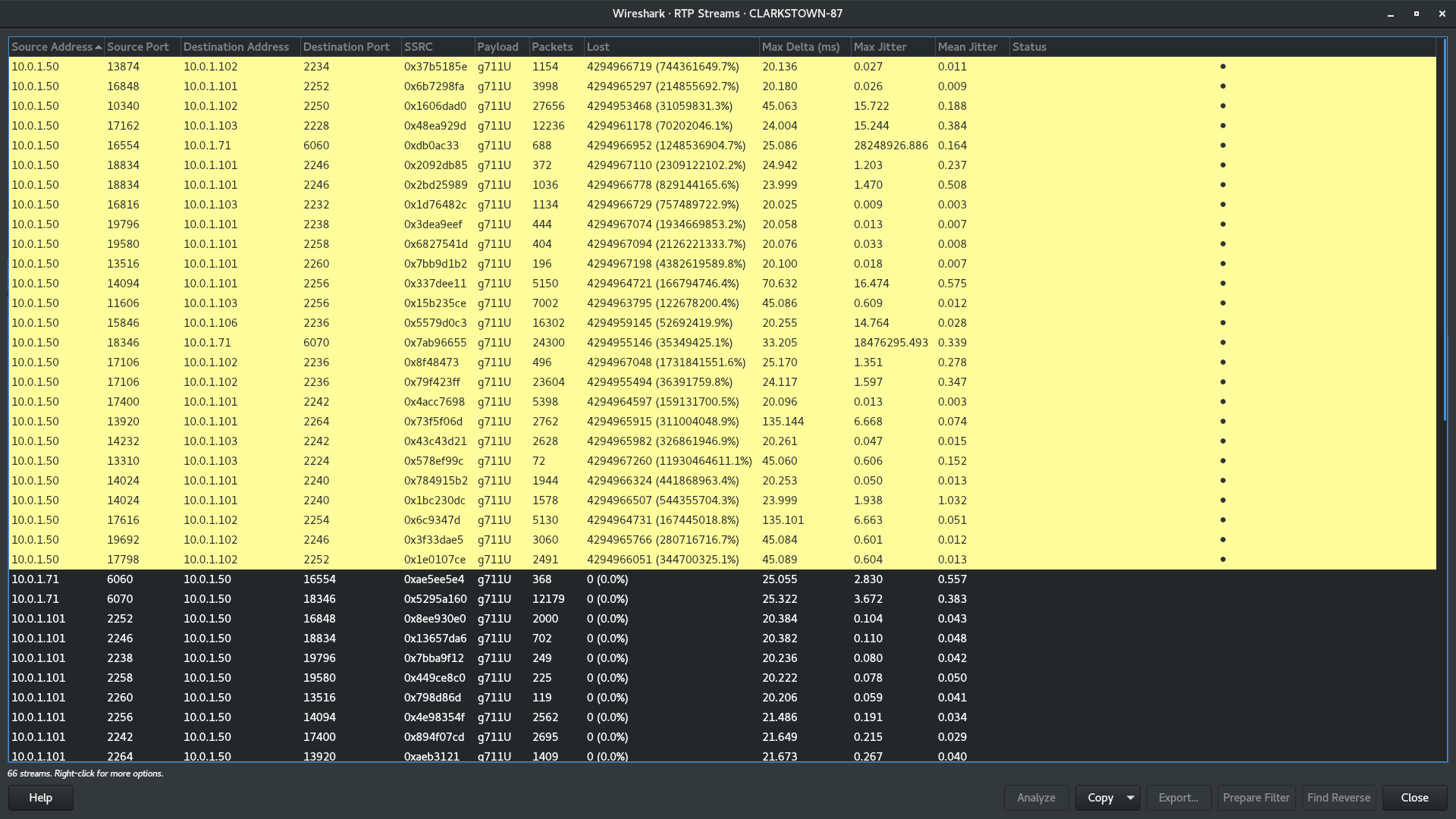Viewport: 1456px width, 819px height.
Task: Expand the Copy dropdown arrow
Action: [x=1131, y=798]
